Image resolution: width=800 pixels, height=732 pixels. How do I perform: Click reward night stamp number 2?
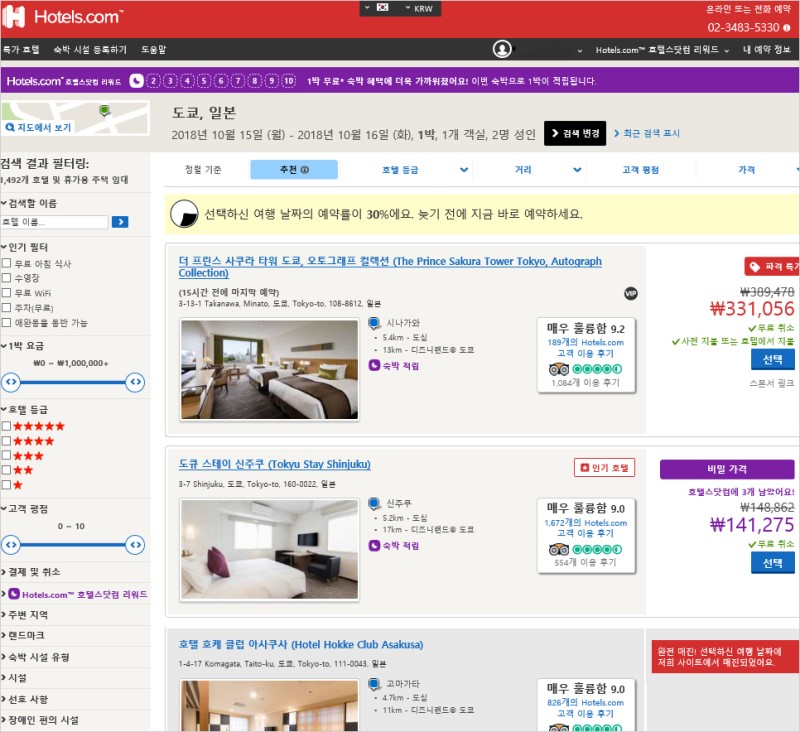click(x=154, y=81)
